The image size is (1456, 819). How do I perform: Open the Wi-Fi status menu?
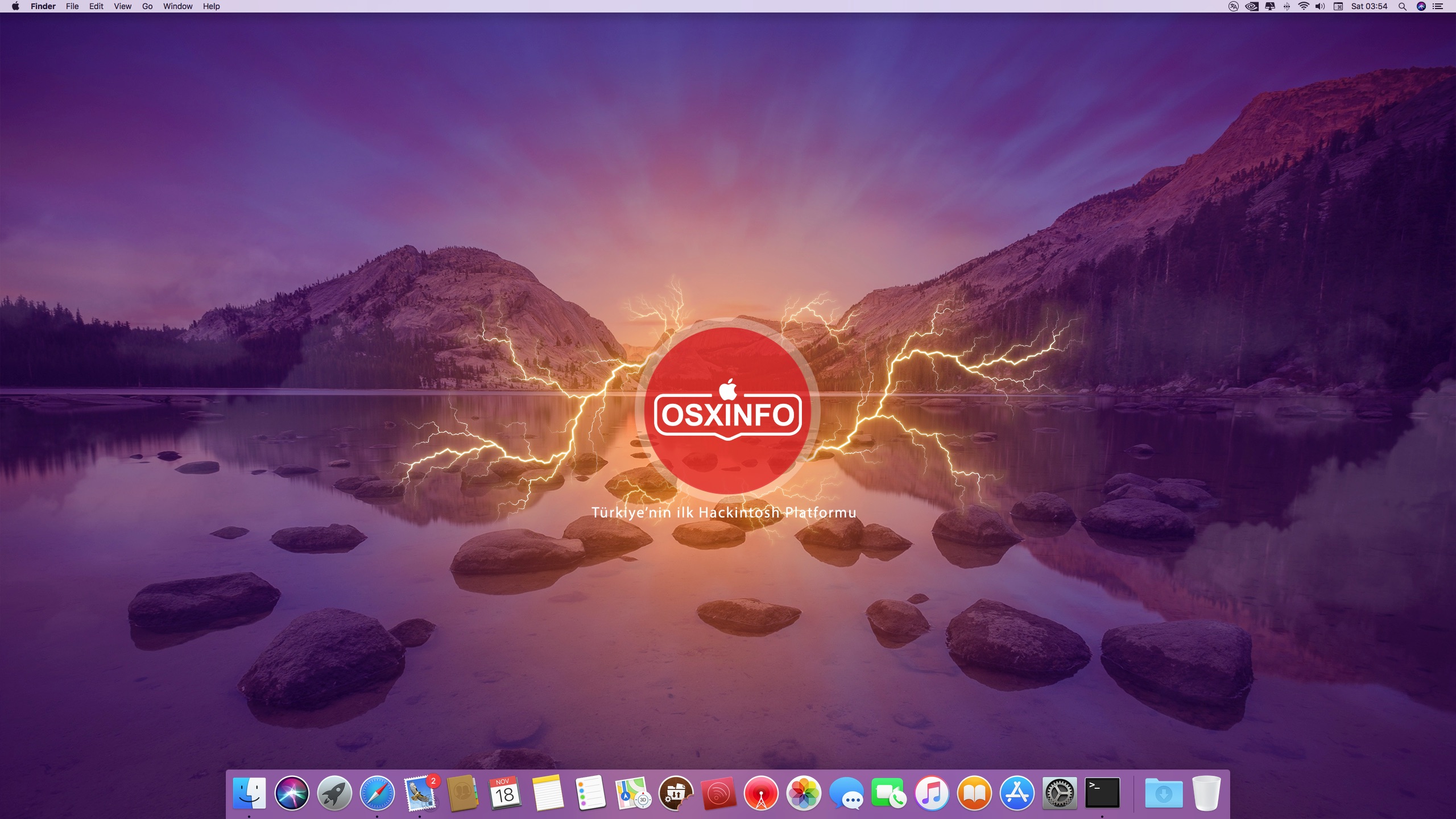[1304, 6]
